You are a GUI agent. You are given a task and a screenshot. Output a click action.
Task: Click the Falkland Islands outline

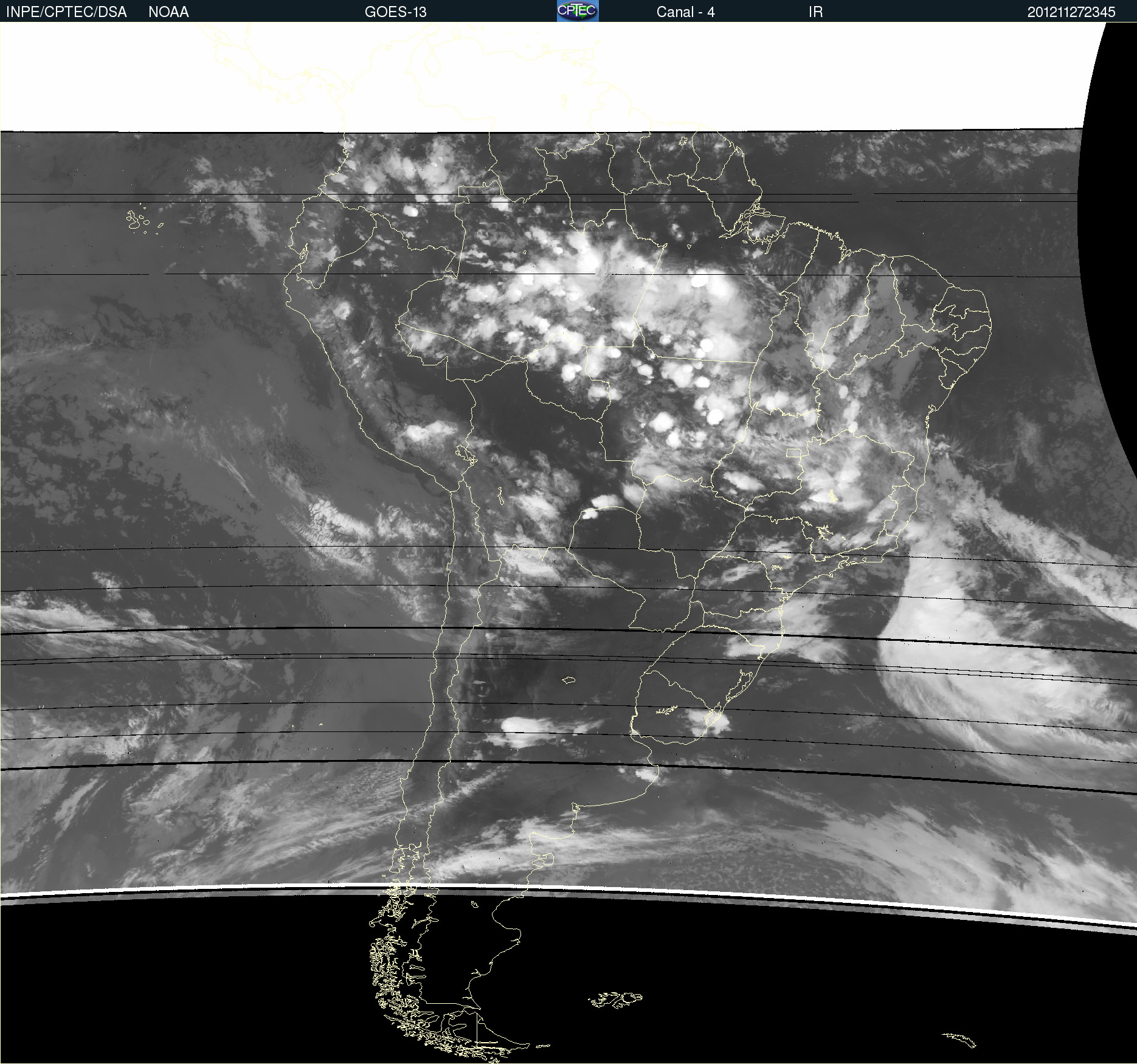tap(615, 1000)
